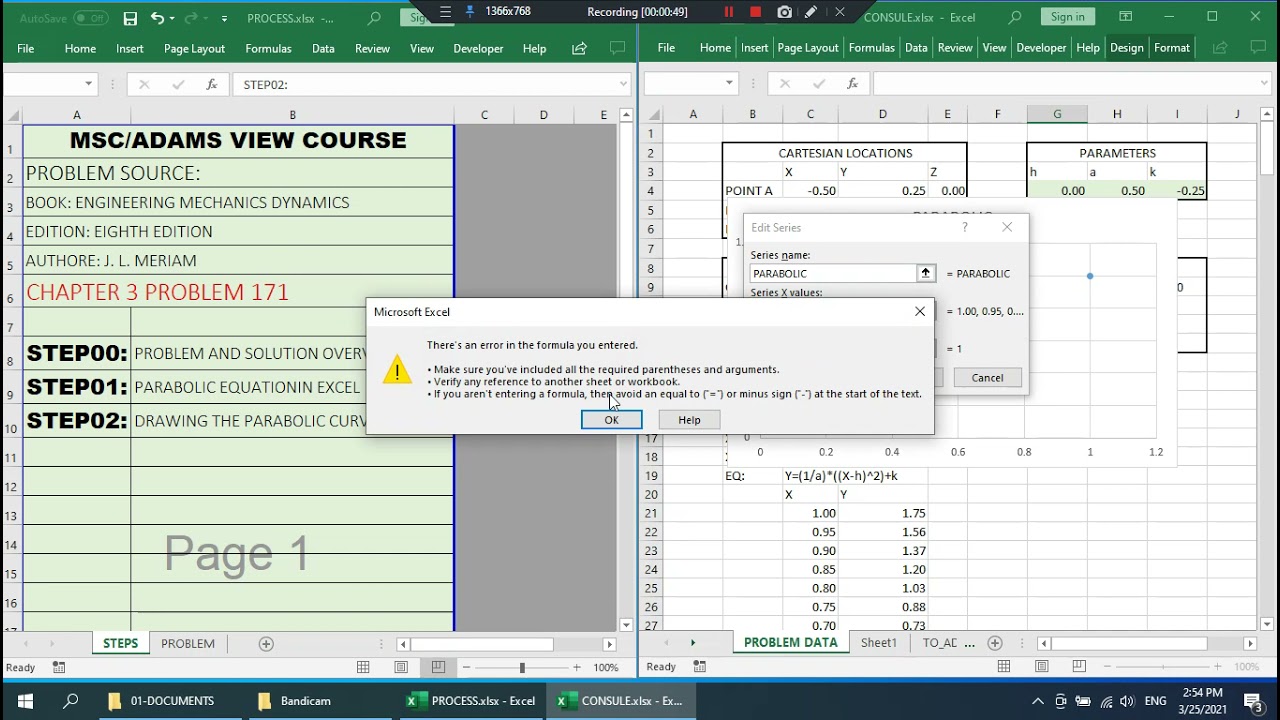
Task: Click the Redo icon in PROCESS.xlsx
Action: tap(193, 18)
